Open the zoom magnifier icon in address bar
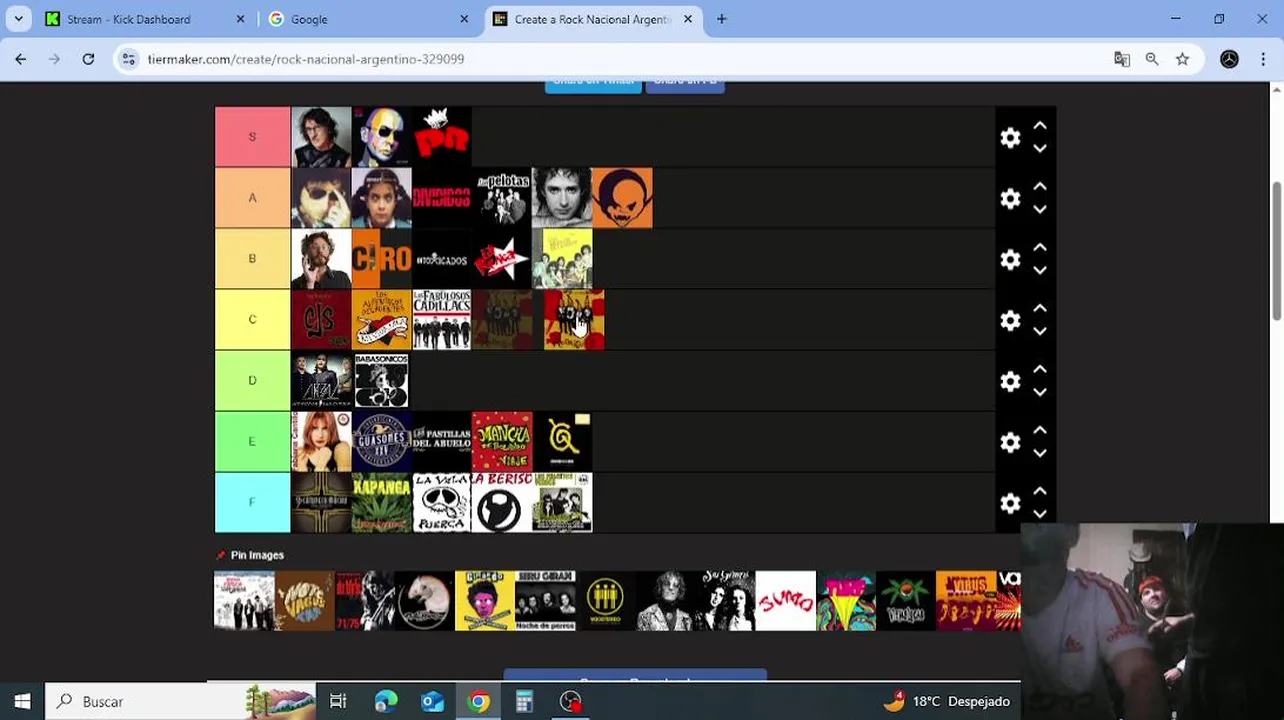Screen dimensions: 1284x720 click(1152, 59)
